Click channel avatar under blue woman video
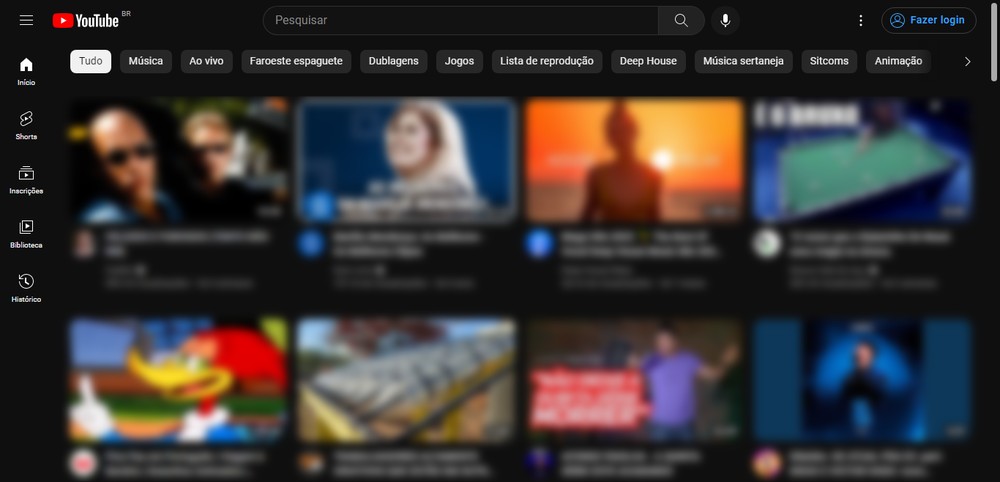 pos(311,245)
